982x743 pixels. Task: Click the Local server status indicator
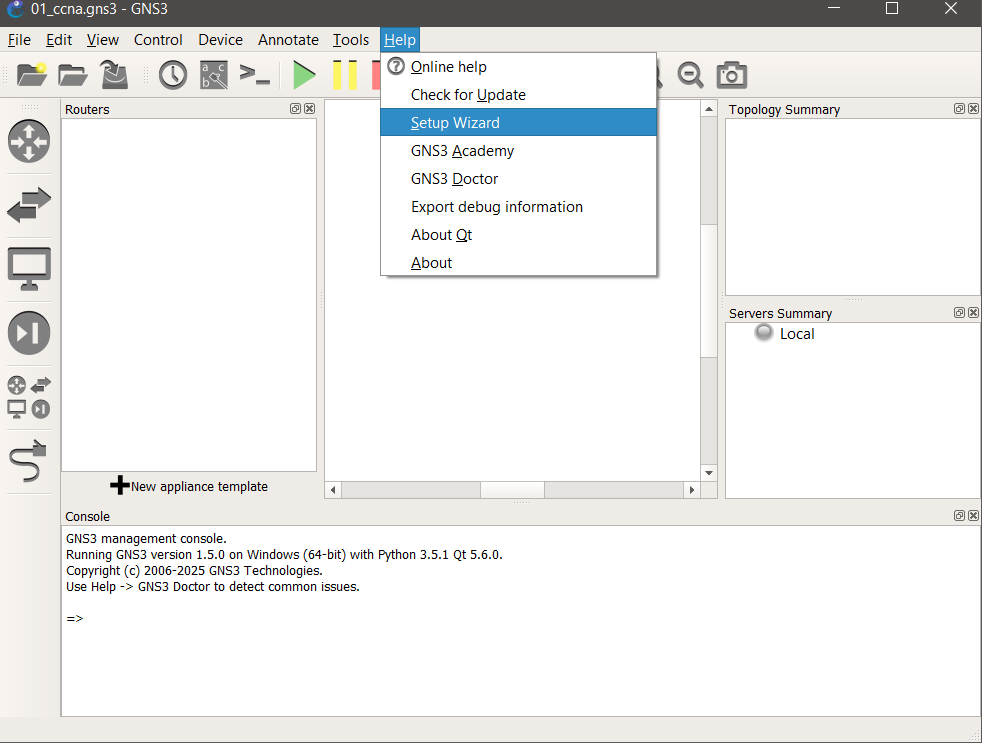tap(763, 333)
